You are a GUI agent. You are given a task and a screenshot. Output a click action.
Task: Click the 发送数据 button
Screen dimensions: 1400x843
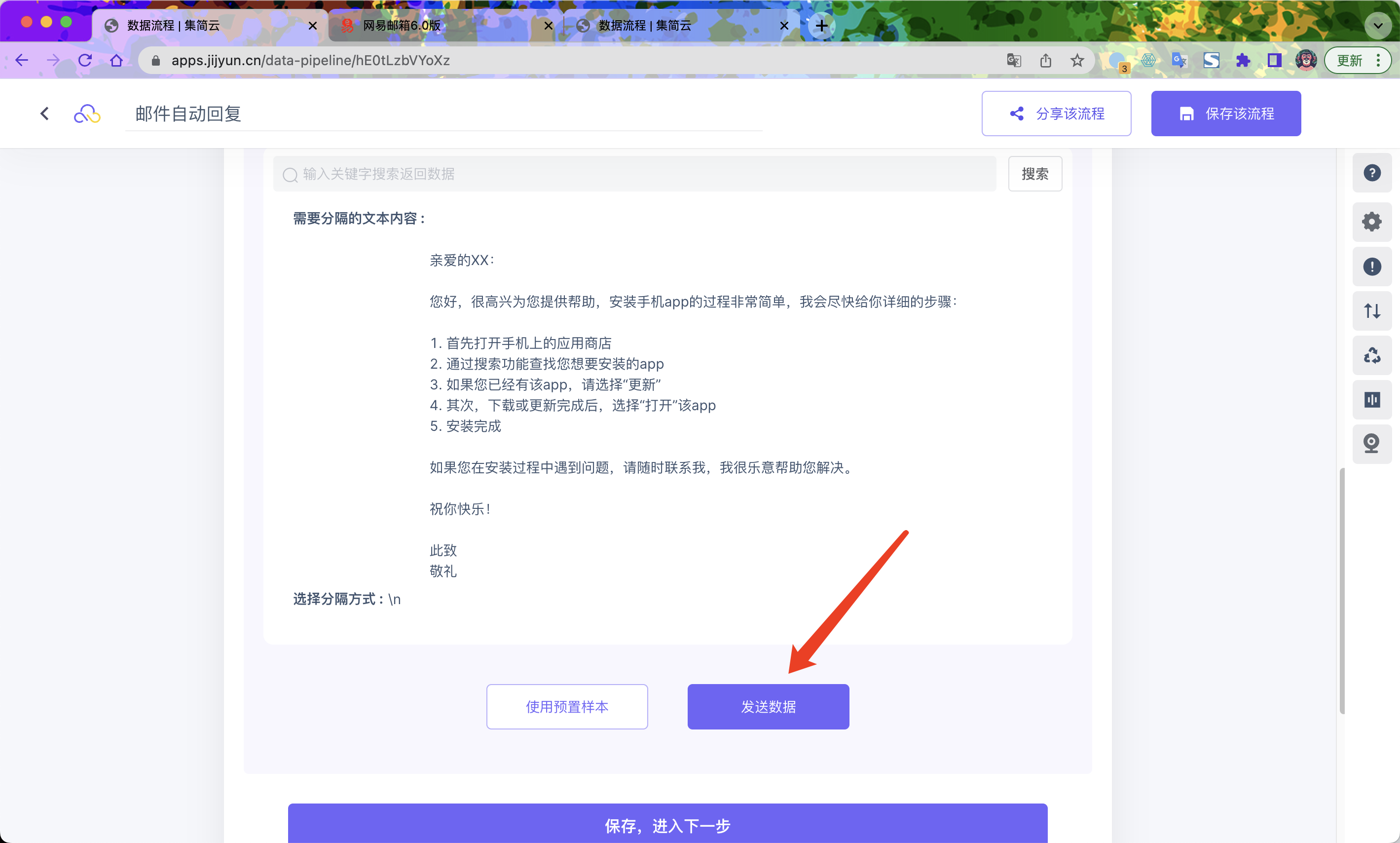click(768, 706)
